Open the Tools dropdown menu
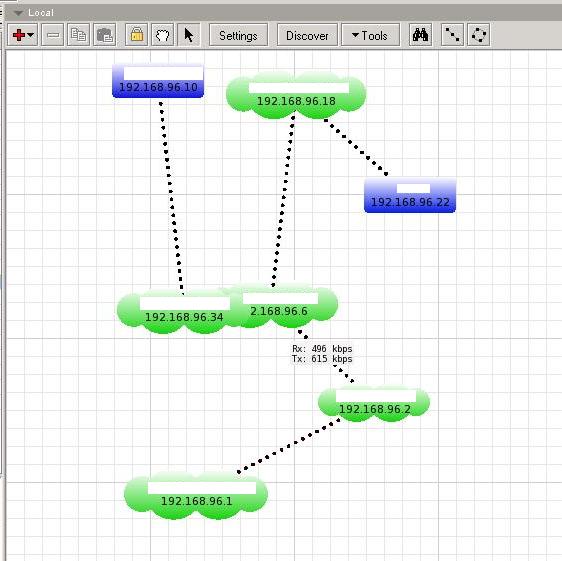 371,35
